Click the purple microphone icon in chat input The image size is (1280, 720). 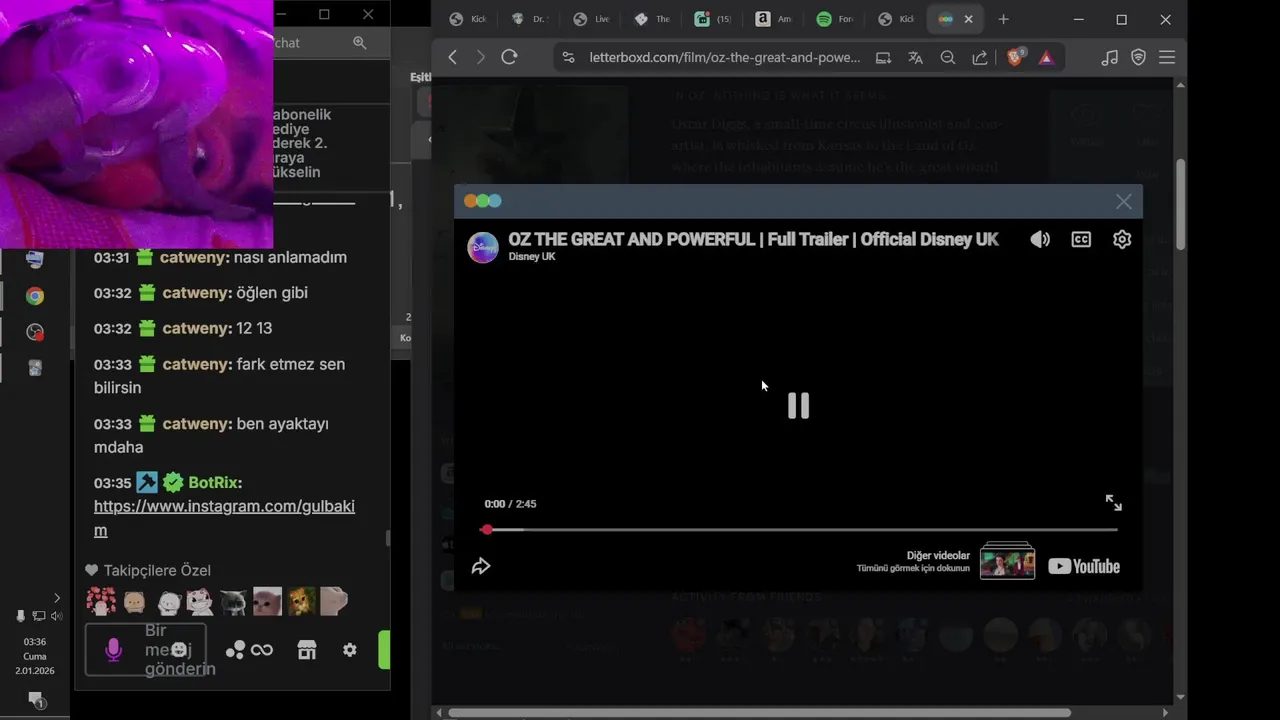point(113,650)
